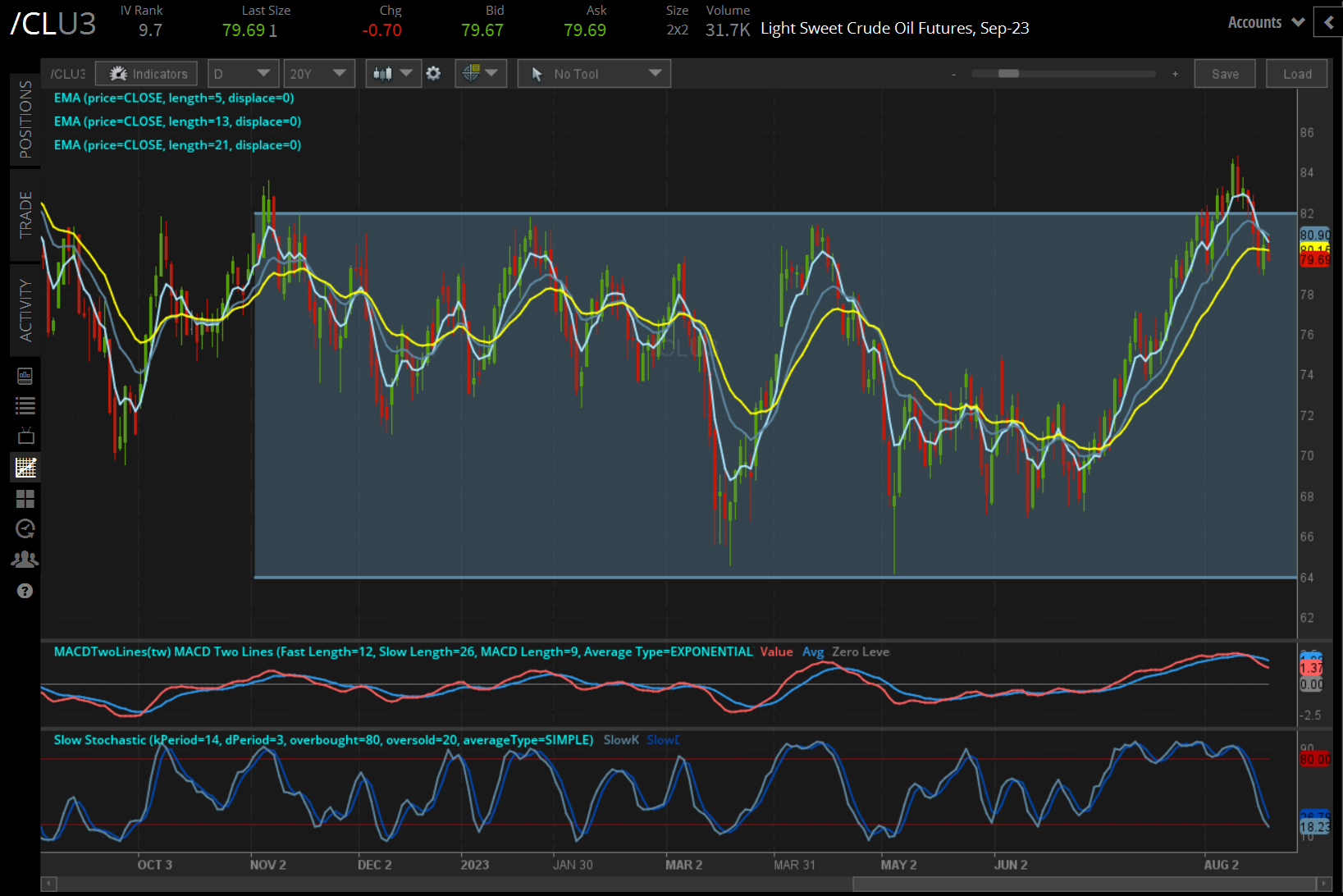The width and height of the screenshot is (1343, 896).
Task: Click the Save button
Action: point(1224,73)
